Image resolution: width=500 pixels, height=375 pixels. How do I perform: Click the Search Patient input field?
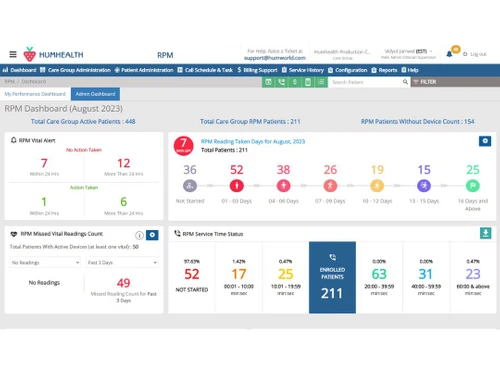(366, 82)
